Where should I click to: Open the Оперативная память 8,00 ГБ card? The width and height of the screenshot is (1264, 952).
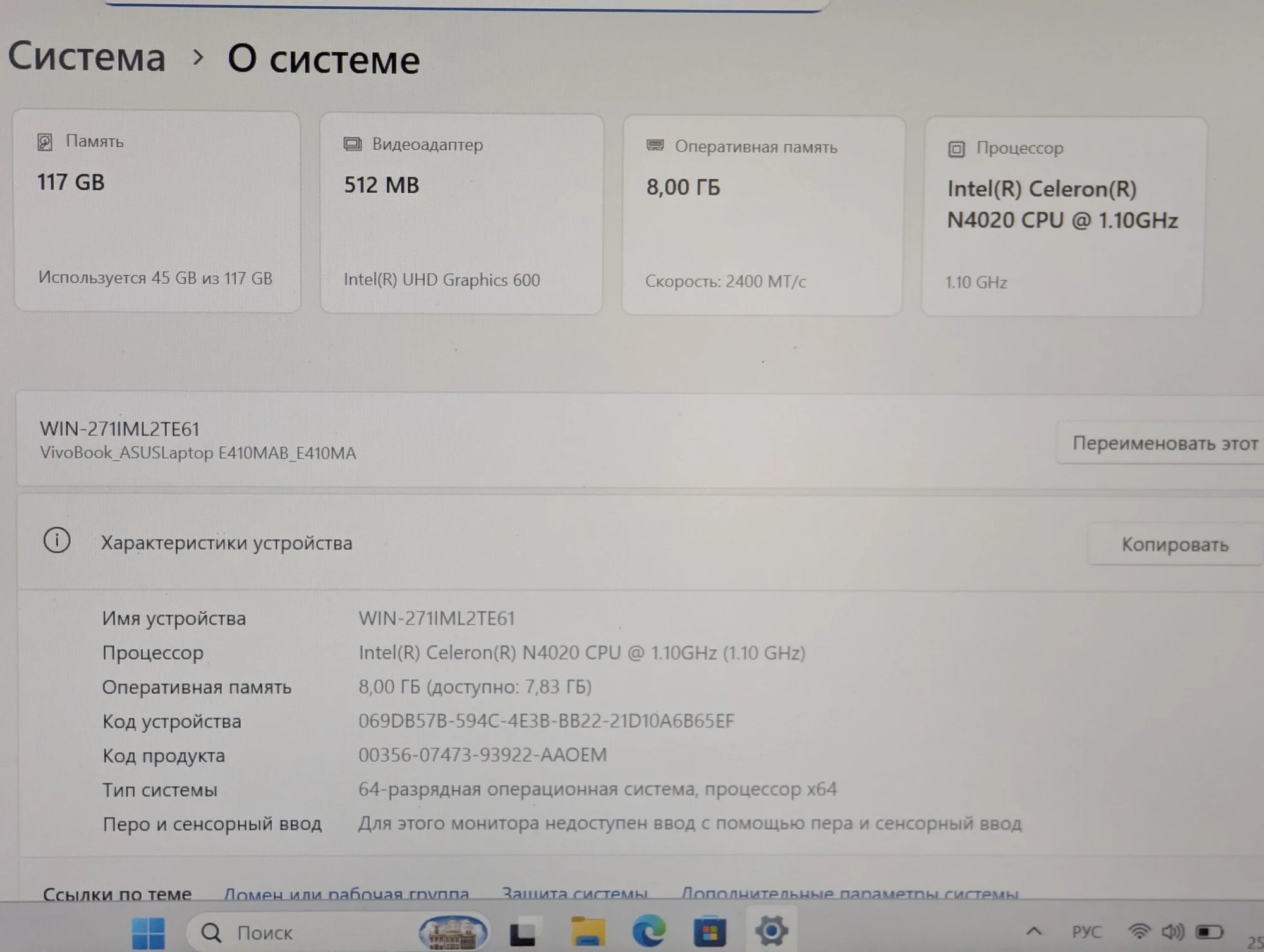(x=763, y=216)
